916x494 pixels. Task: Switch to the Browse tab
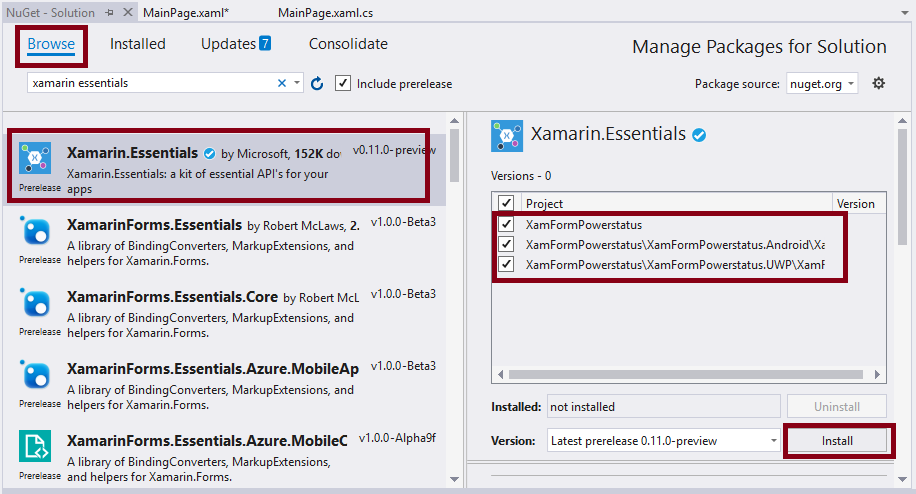point(51,44)
